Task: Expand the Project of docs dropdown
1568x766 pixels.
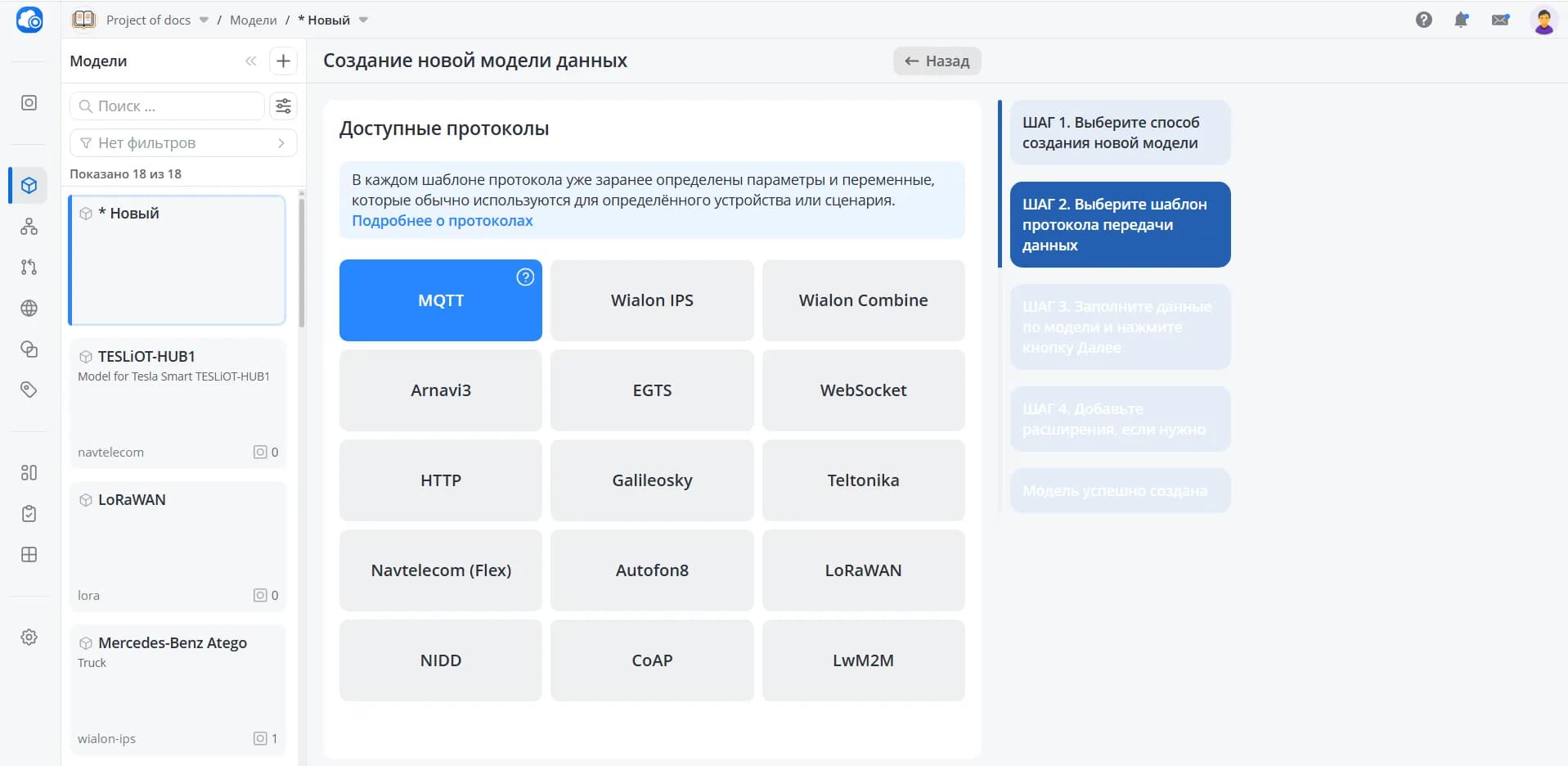Action: (204, 20)
